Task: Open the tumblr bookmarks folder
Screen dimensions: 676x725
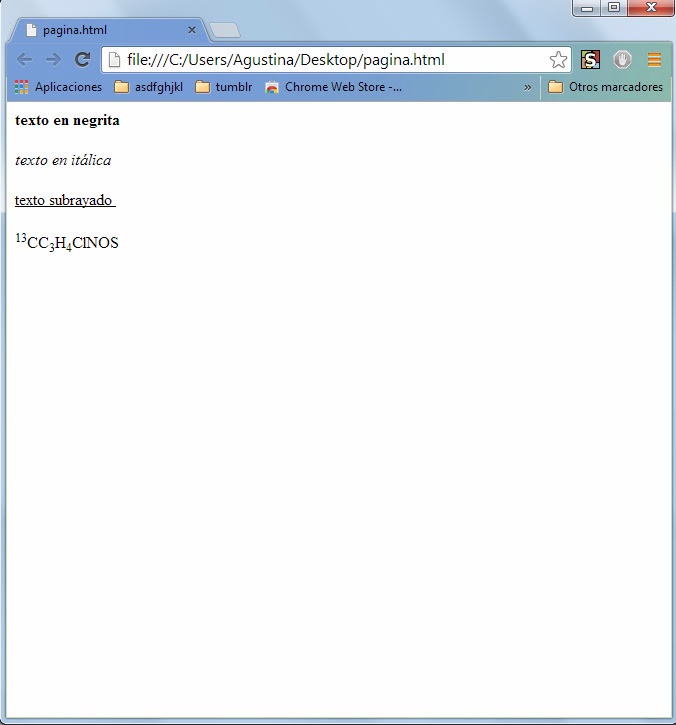Action: (224, 87)
